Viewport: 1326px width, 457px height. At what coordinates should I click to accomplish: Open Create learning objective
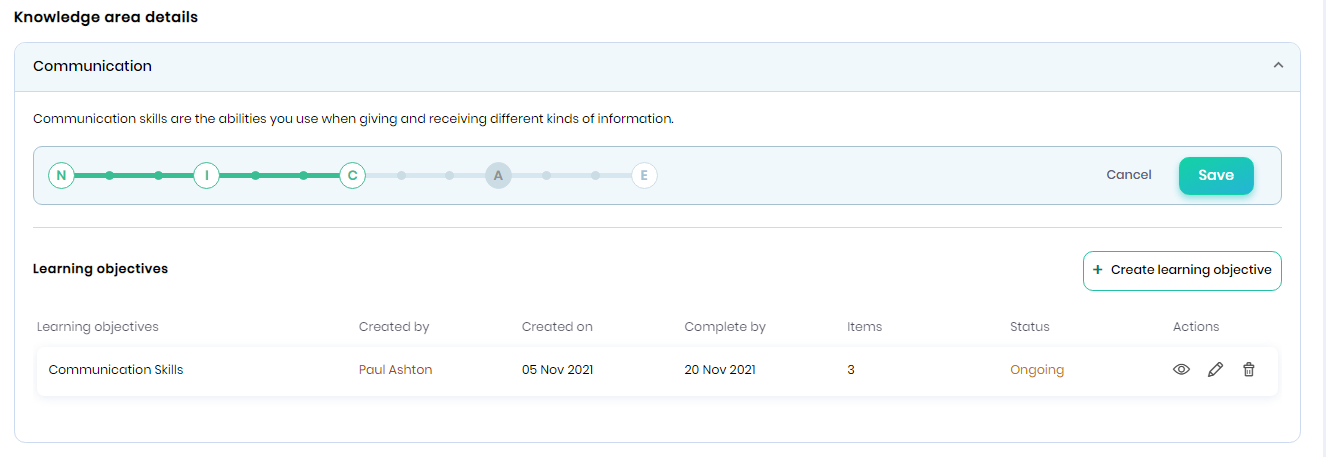(1182, 270)
